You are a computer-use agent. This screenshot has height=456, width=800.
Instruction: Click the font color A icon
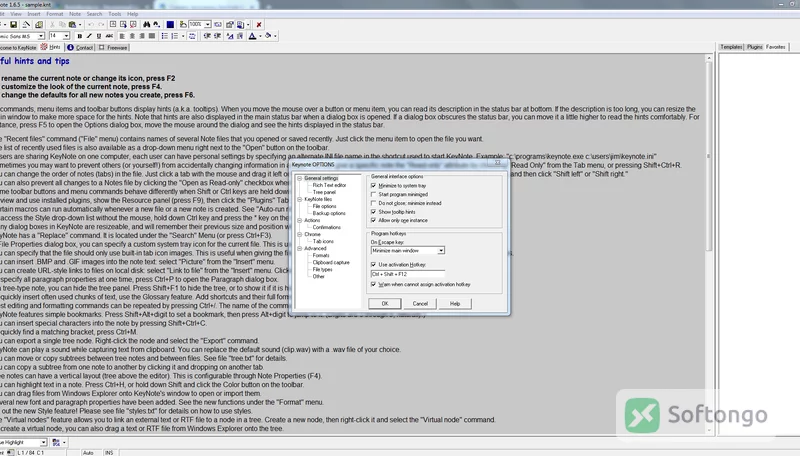tap(252, 36)
